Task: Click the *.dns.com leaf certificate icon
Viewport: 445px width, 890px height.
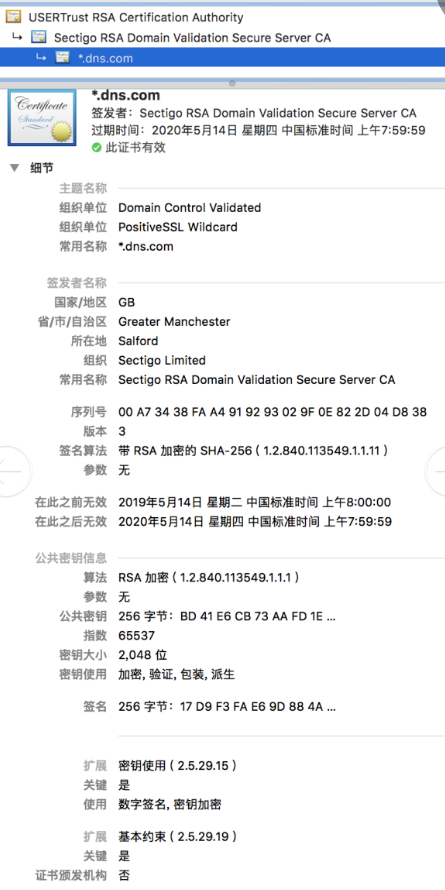Action: pos(62,57)
